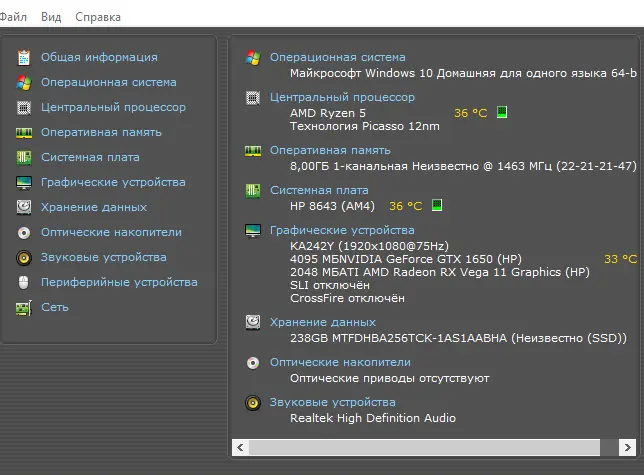Go to Хранение данных sidebar section
644x475 pixels.
pos(94,207)
